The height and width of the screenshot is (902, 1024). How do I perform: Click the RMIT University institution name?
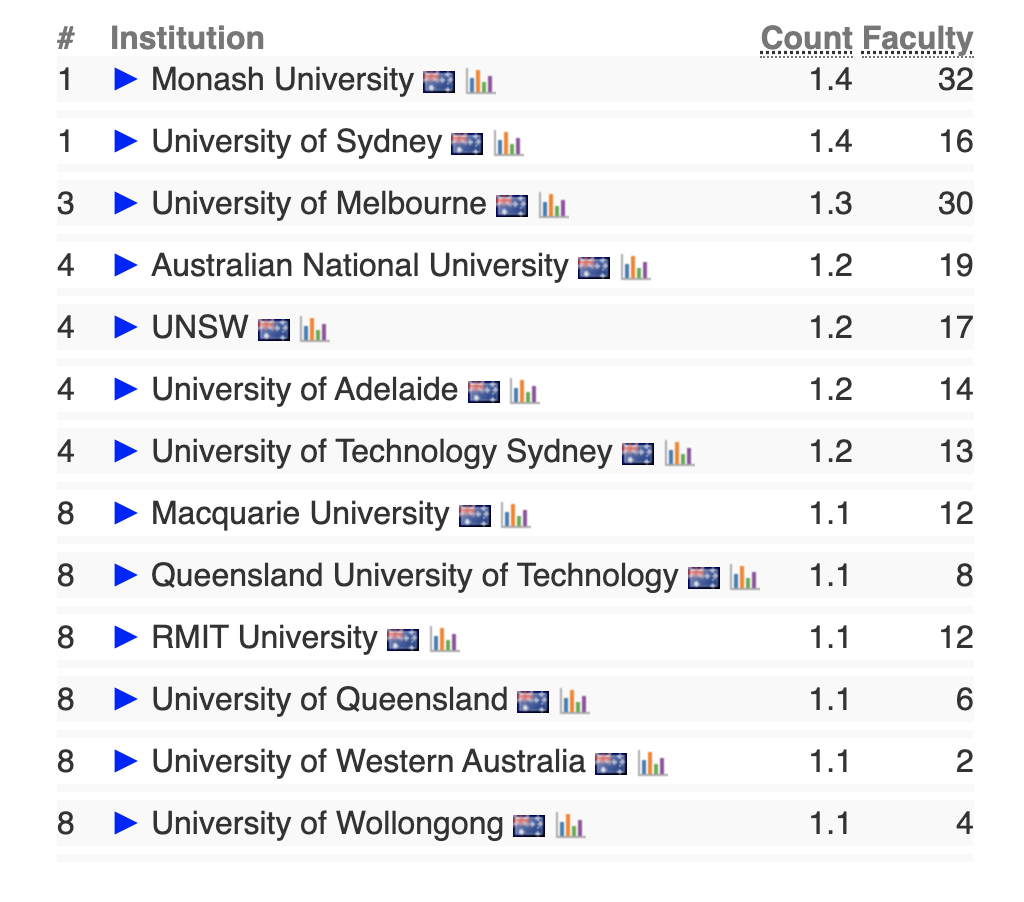click(264, 637)
